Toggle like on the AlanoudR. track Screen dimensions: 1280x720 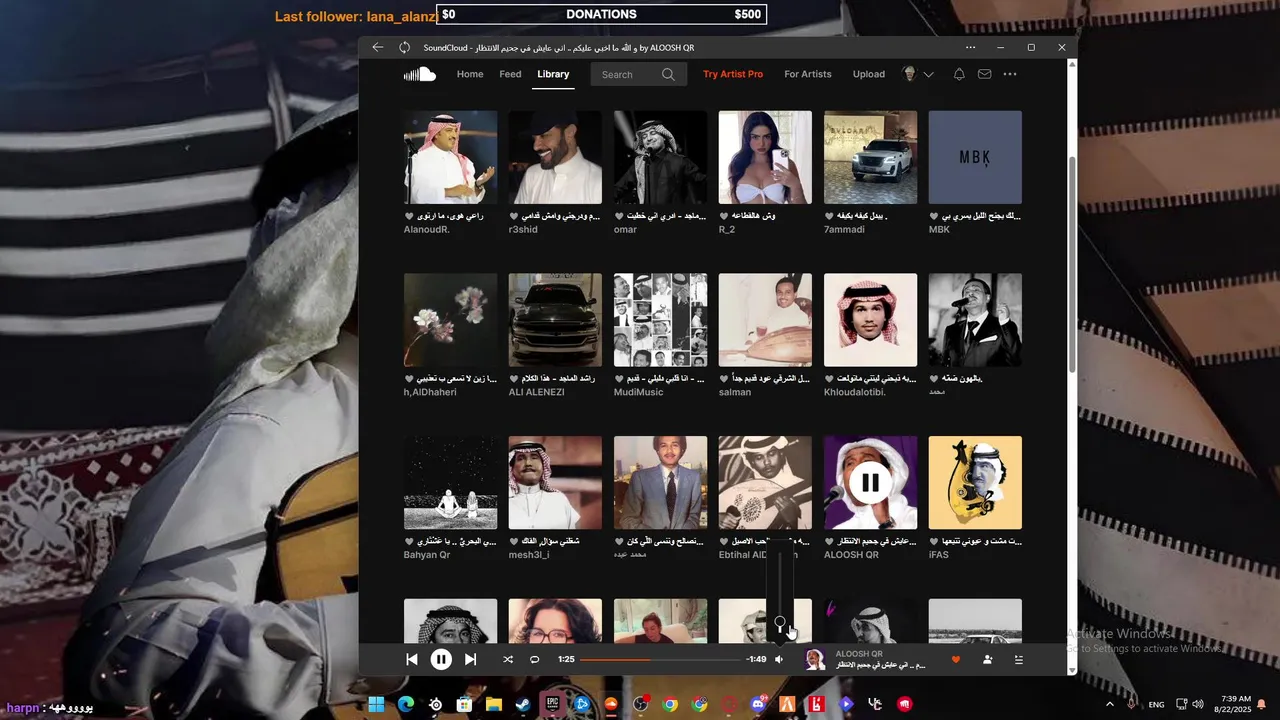tap(408, 216)
